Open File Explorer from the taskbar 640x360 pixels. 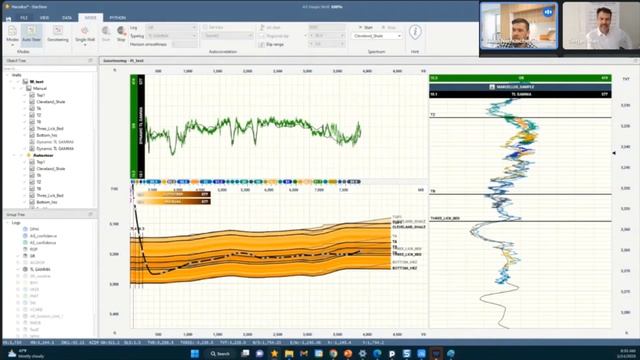coord(289,353)
